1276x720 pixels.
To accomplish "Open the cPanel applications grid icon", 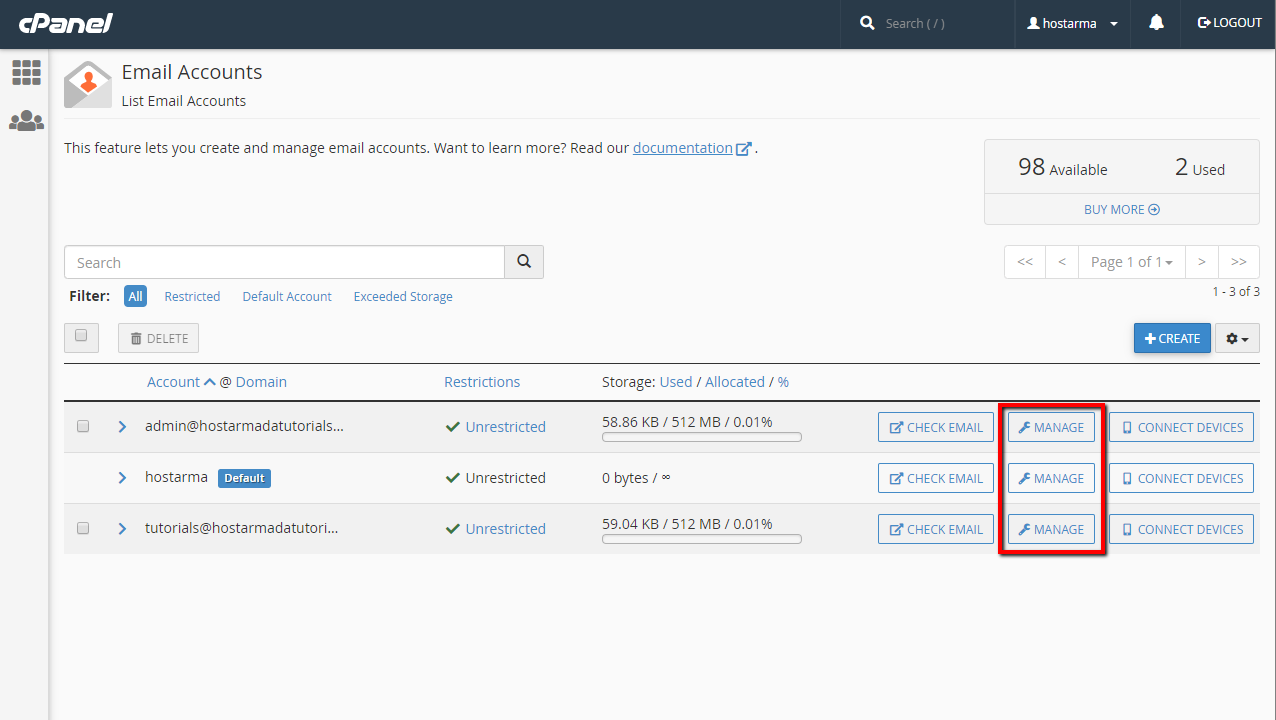I will point(26,72).
